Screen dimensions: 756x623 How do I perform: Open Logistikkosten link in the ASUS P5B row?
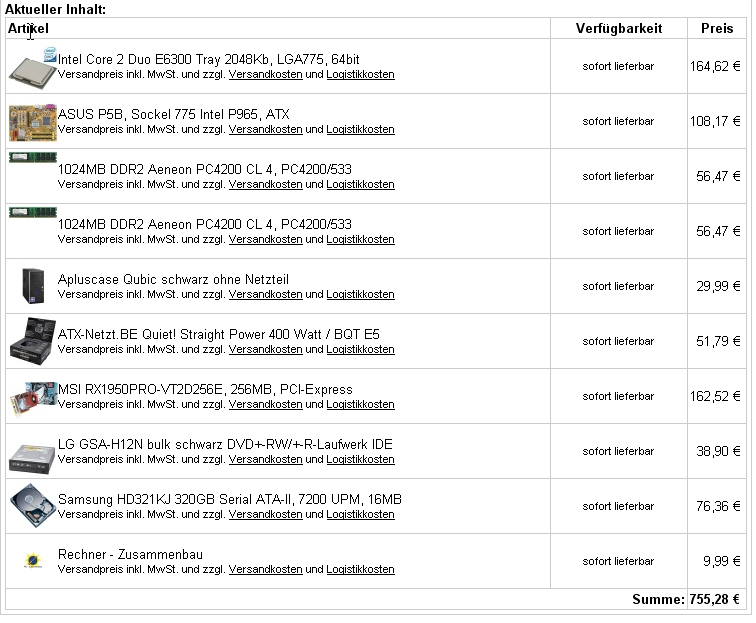click(360, 129)
